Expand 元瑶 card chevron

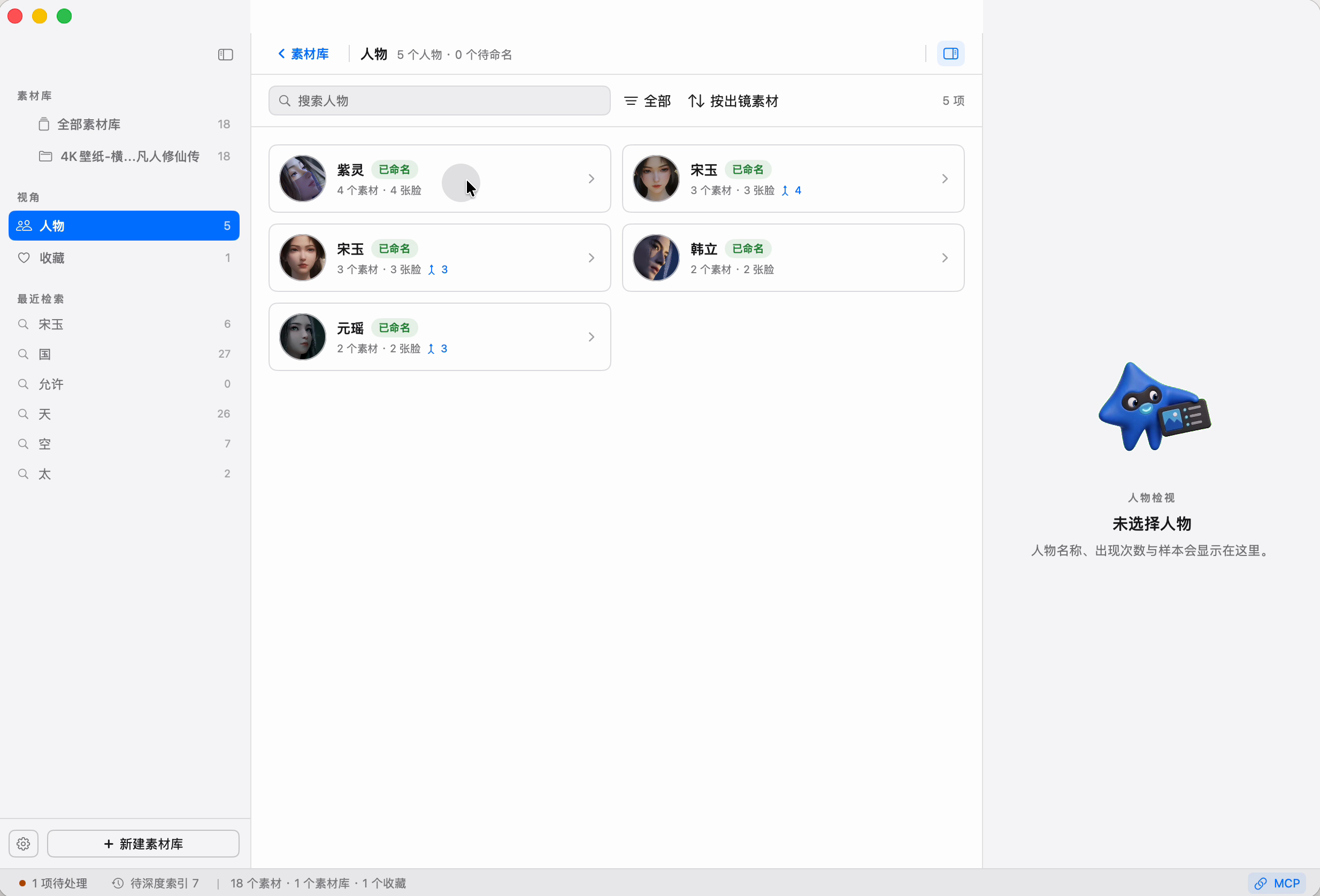point(592,337)
